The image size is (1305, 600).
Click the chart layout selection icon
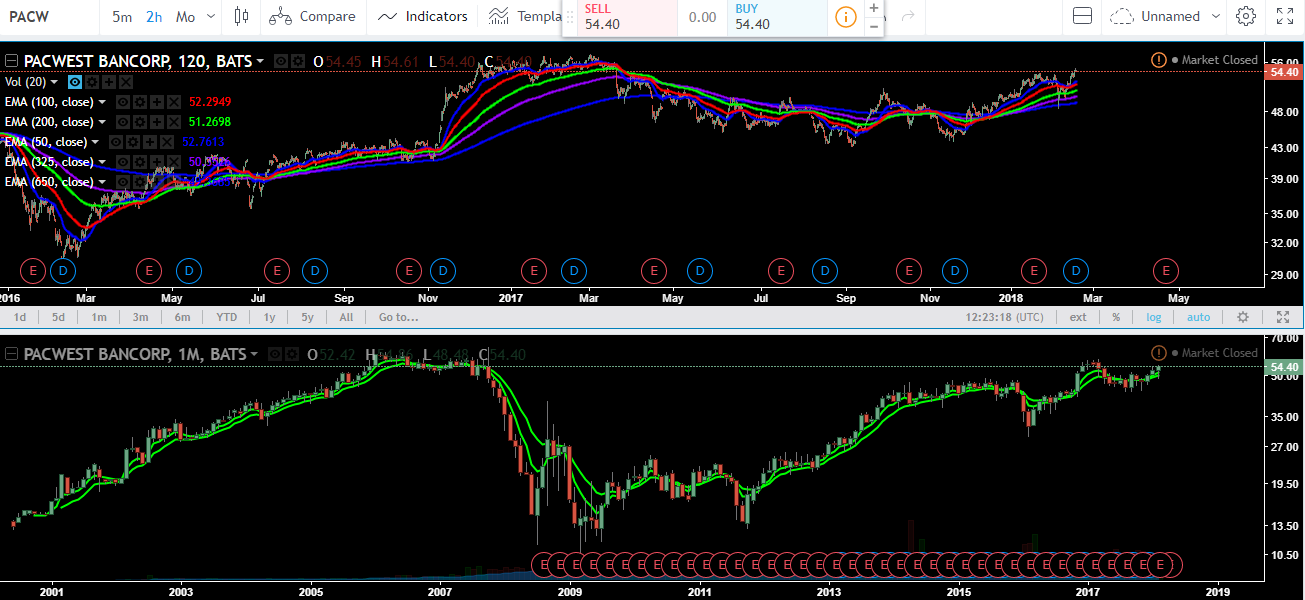pos(1082,16)
